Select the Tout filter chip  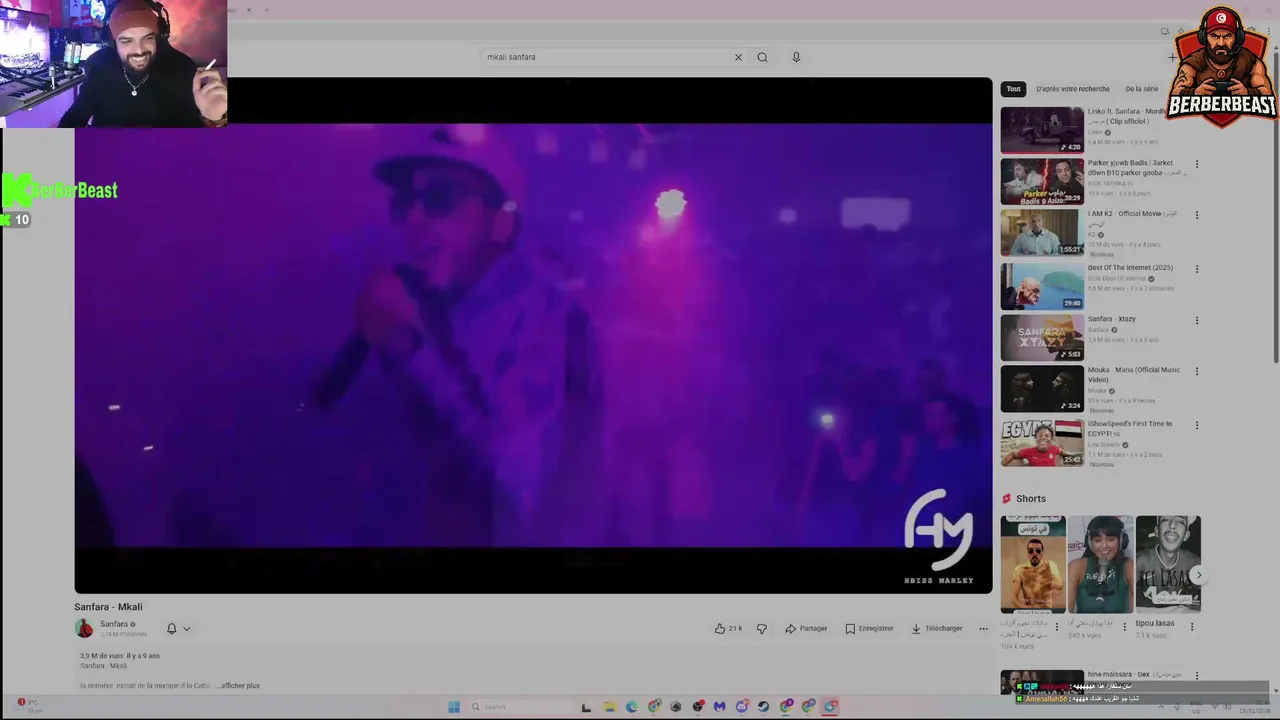click(x=1013, y=89)
